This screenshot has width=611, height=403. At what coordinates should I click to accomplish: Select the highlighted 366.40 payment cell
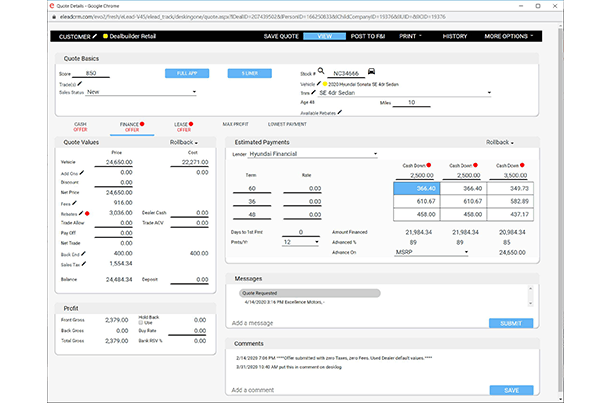click(417, 188)
